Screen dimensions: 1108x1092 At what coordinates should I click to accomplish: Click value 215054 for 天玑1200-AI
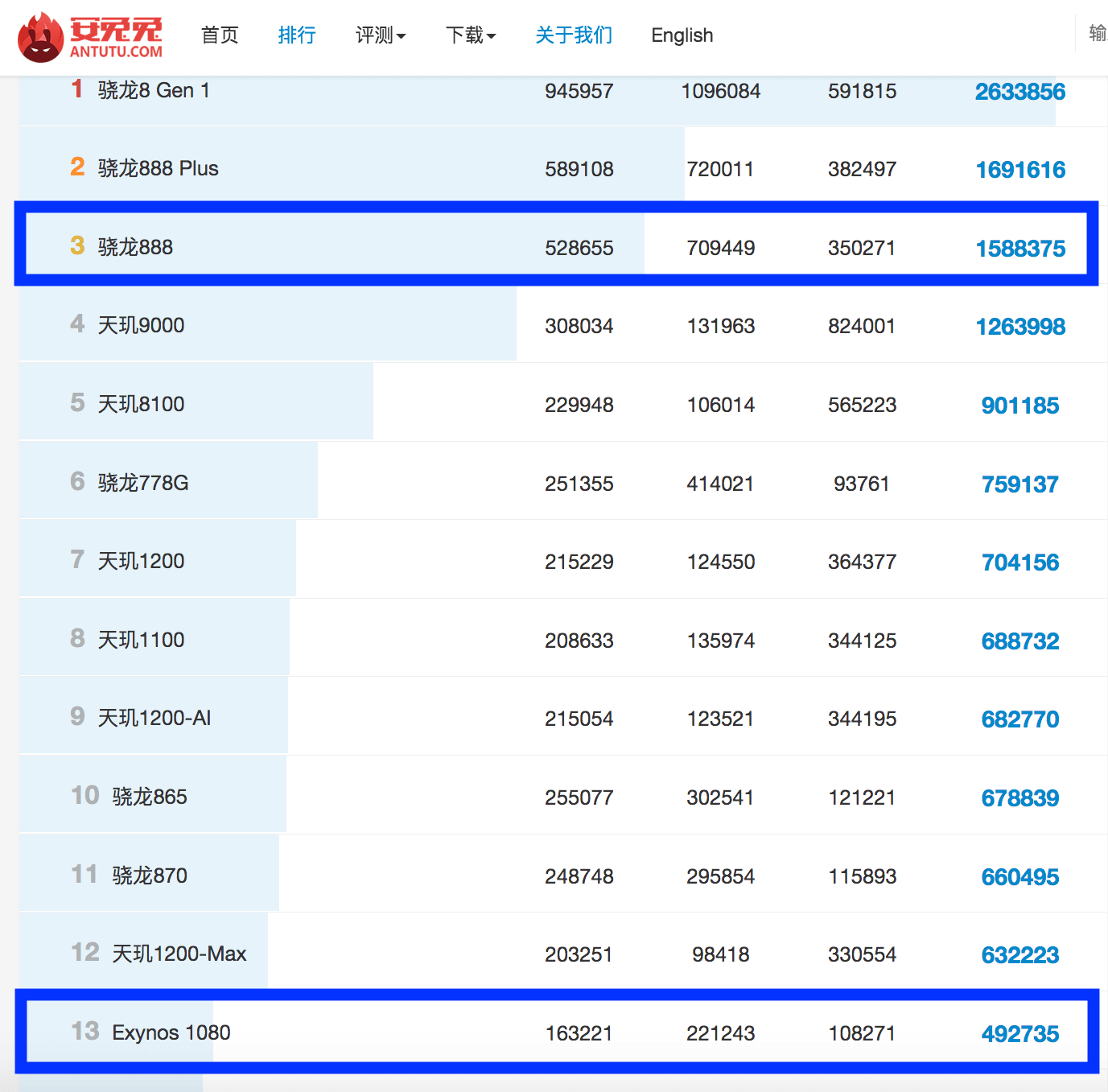pos(579,719)
